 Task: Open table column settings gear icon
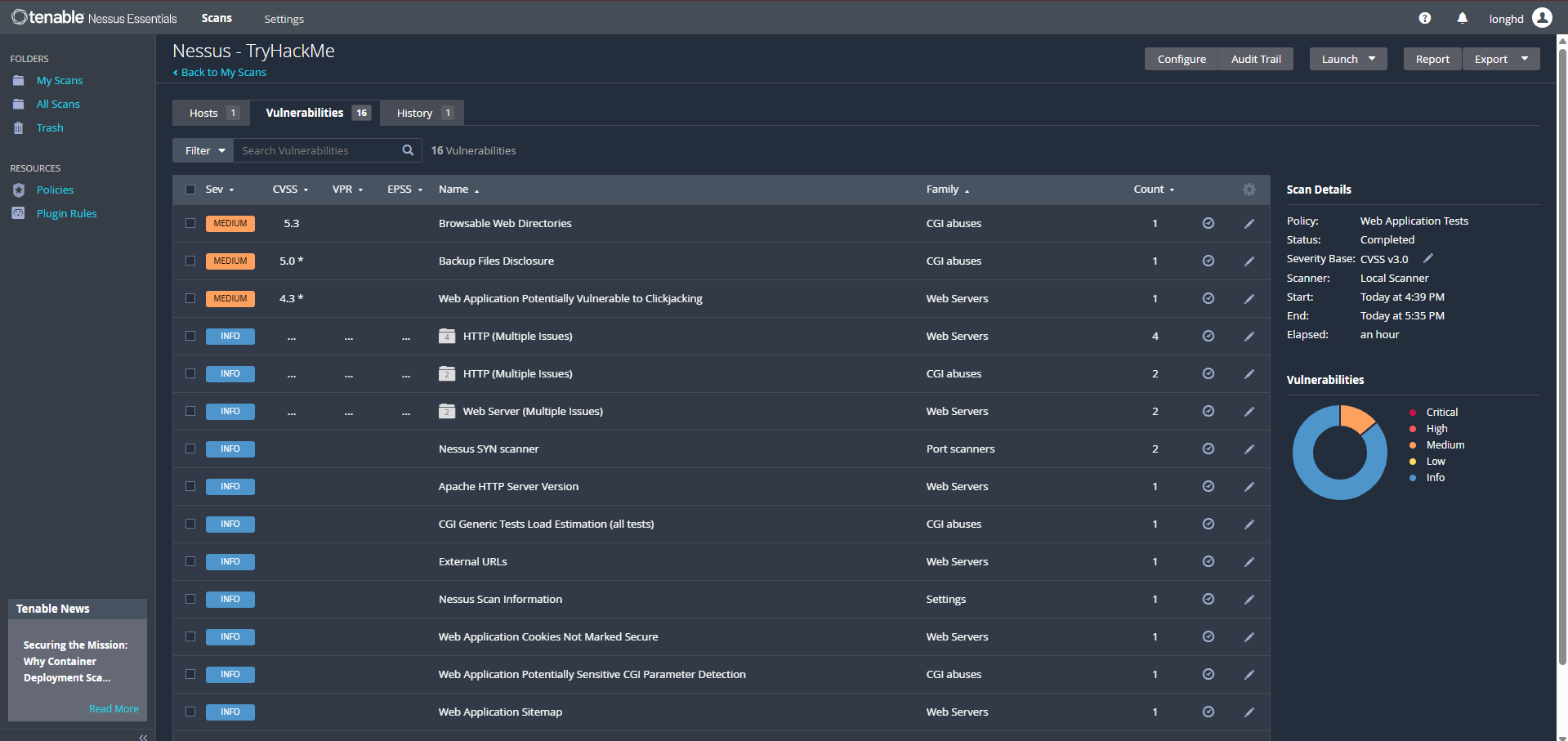click(x=1249, y=190)
